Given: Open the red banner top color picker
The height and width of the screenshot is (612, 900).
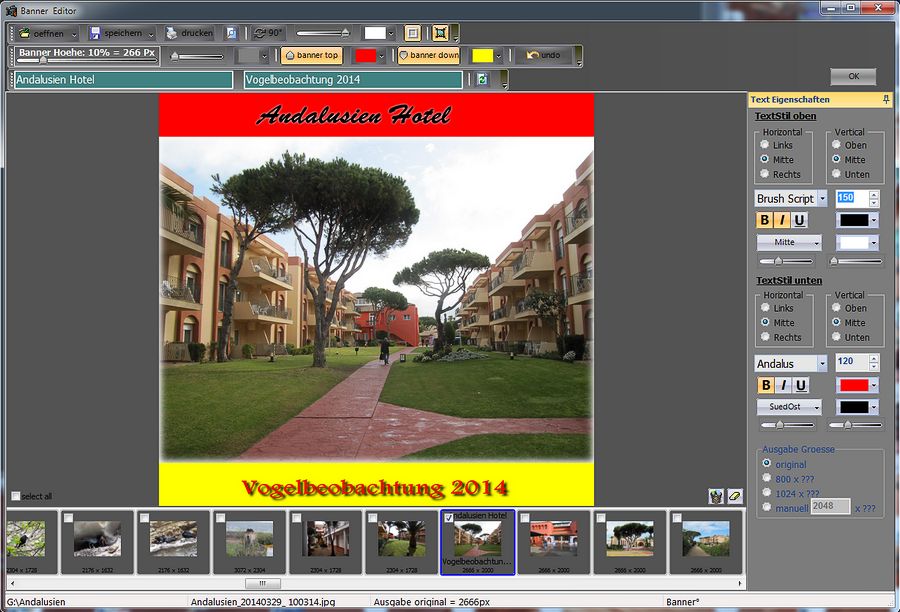Looking at the screenshot, I should (x=381, y=56).
